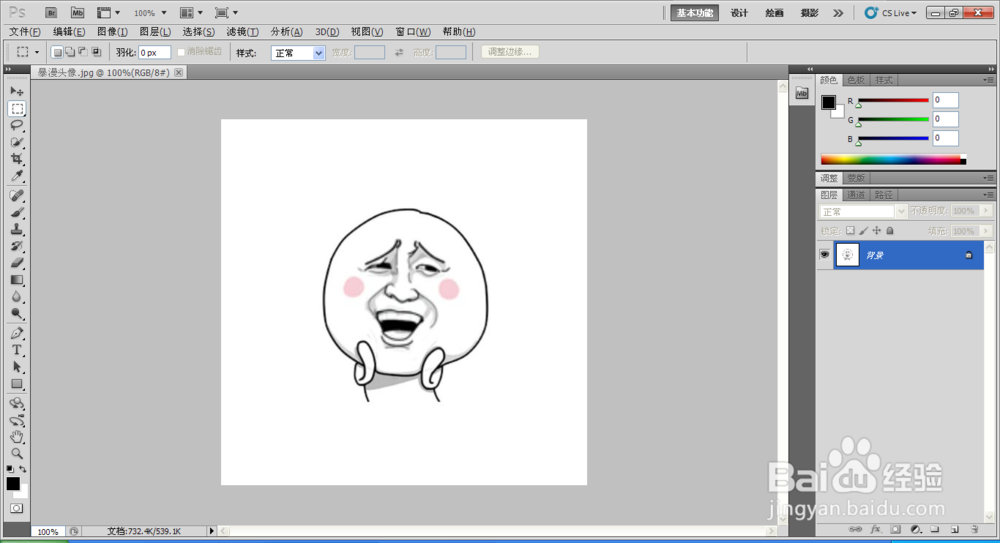Viewport: 1000px width, 543px height.
Task: Select the Path Selection tool
Action: [17, 367]
